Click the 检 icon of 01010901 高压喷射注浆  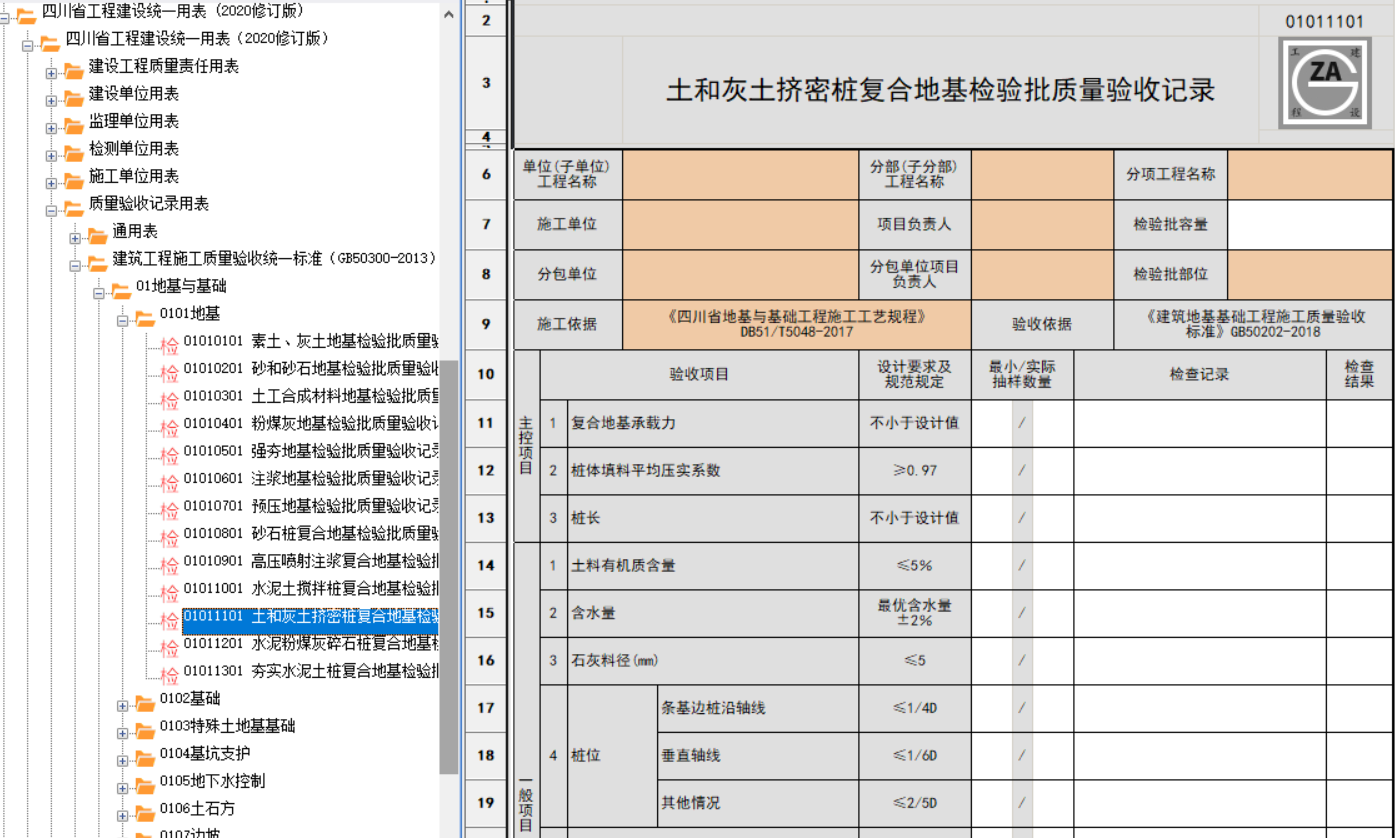pos(169,565)
